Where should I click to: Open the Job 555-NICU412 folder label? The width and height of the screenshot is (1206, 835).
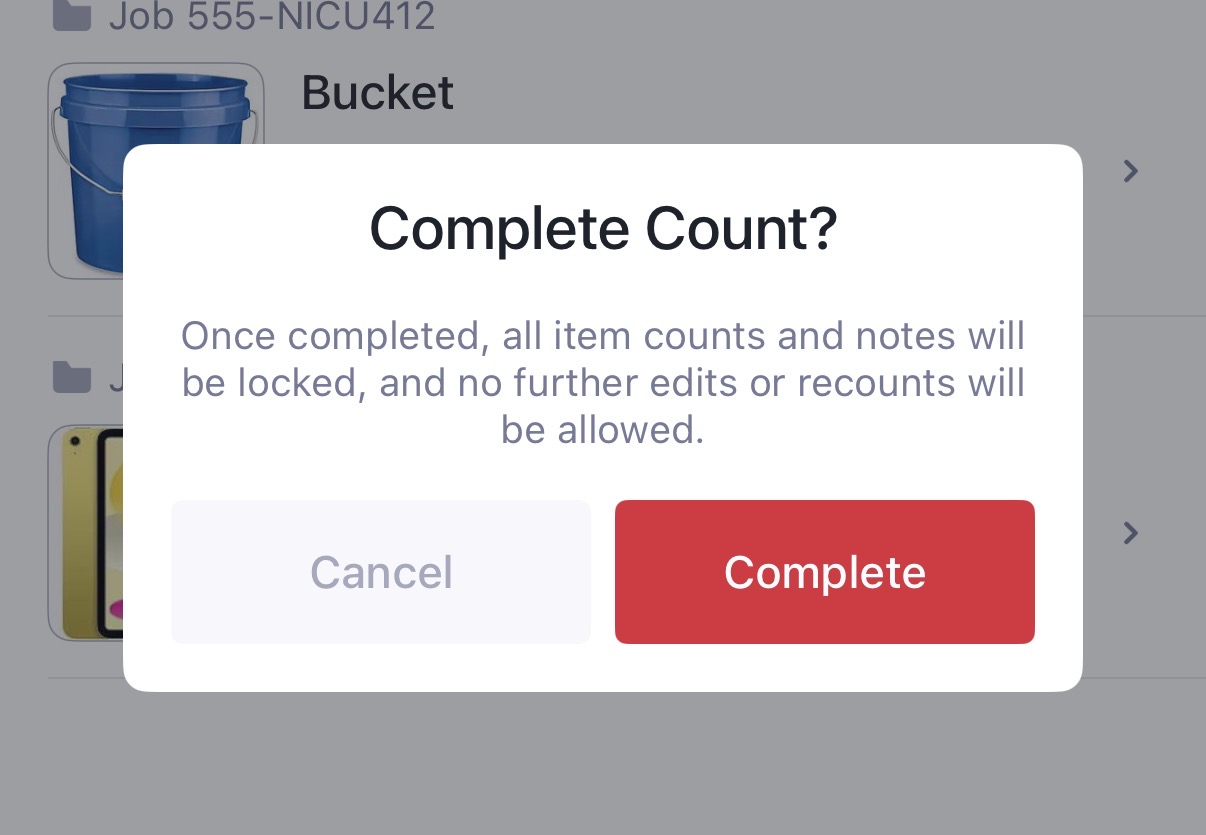pos(272,17)
